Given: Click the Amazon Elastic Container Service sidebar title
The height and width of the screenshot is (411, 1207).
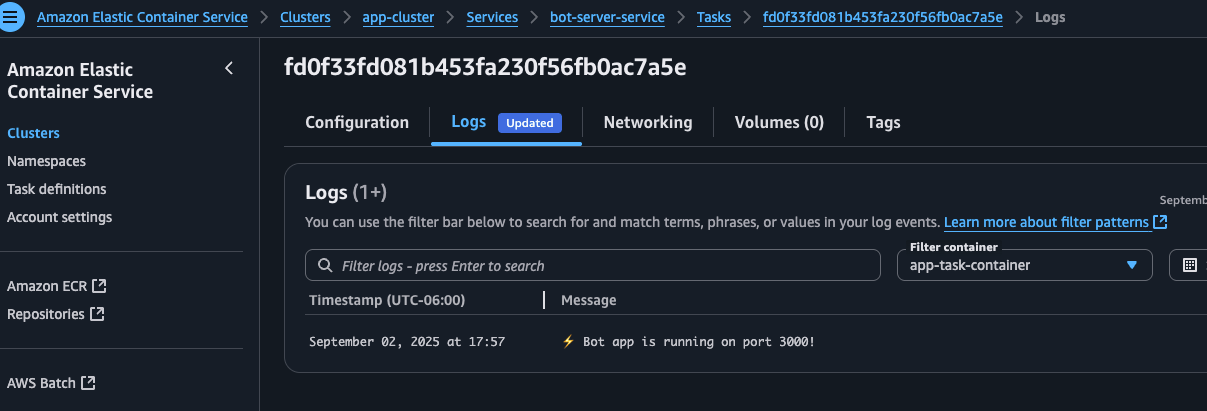Looking at the screenshot, I should (x=80, y=81).
